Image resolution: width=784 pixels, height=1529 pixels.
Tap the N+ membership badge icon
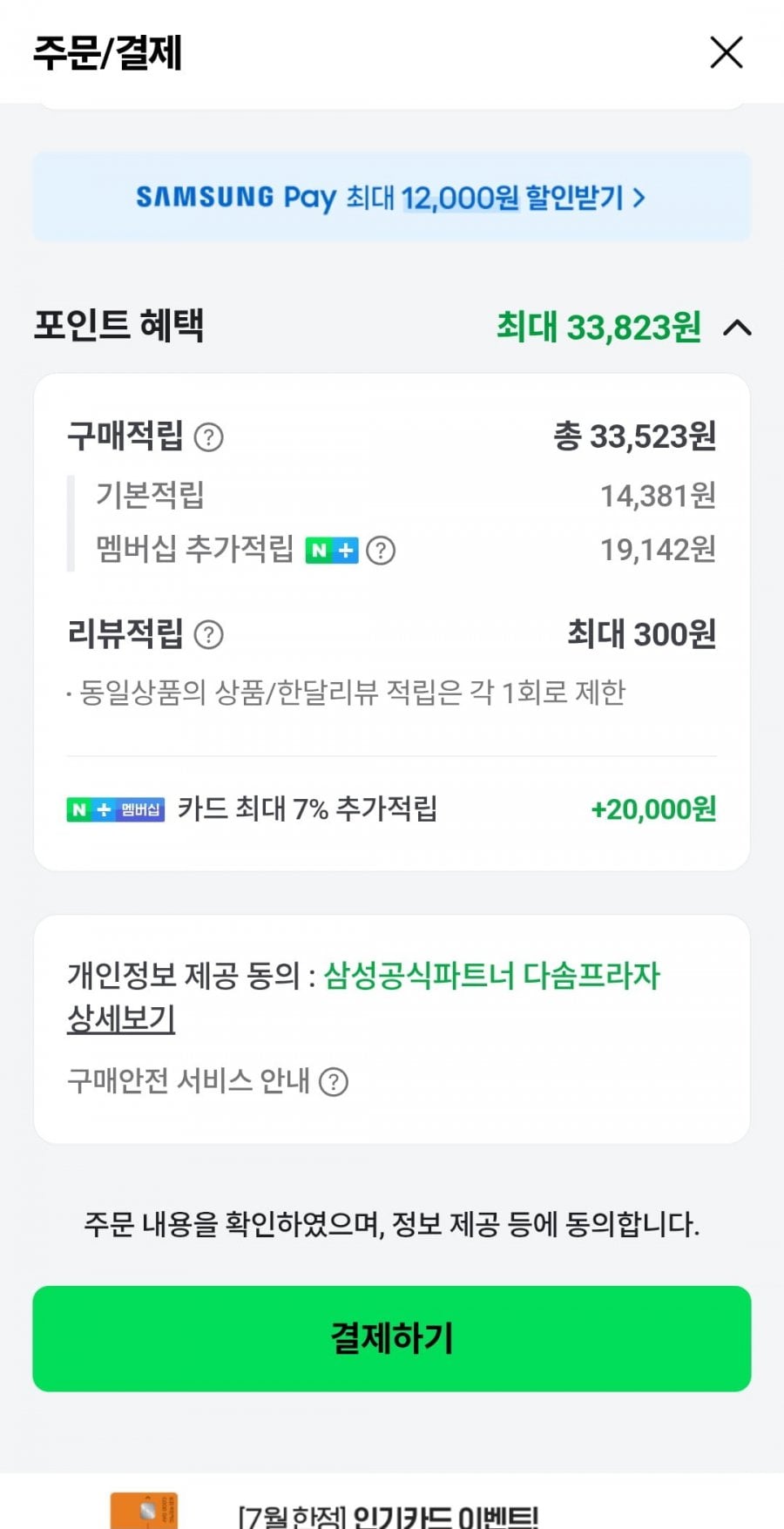332,551
